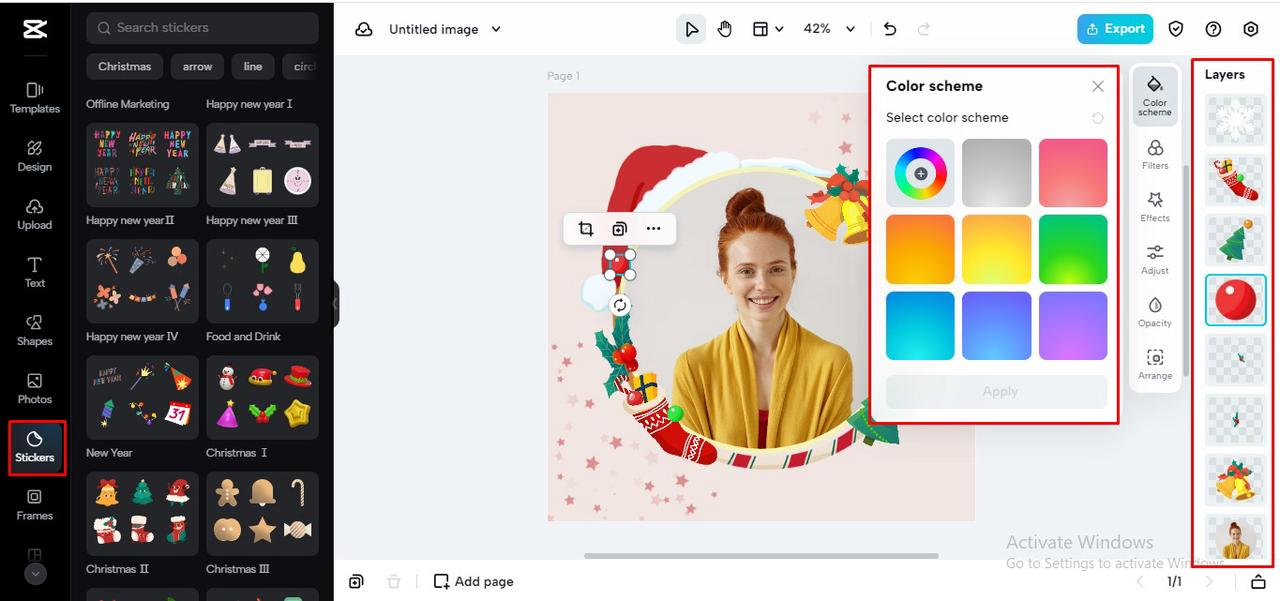This screenshot has width=1280, height=601.
Task: Switch to the Opacity tab
Action: pyautogui.click(x=1155, y=312)
